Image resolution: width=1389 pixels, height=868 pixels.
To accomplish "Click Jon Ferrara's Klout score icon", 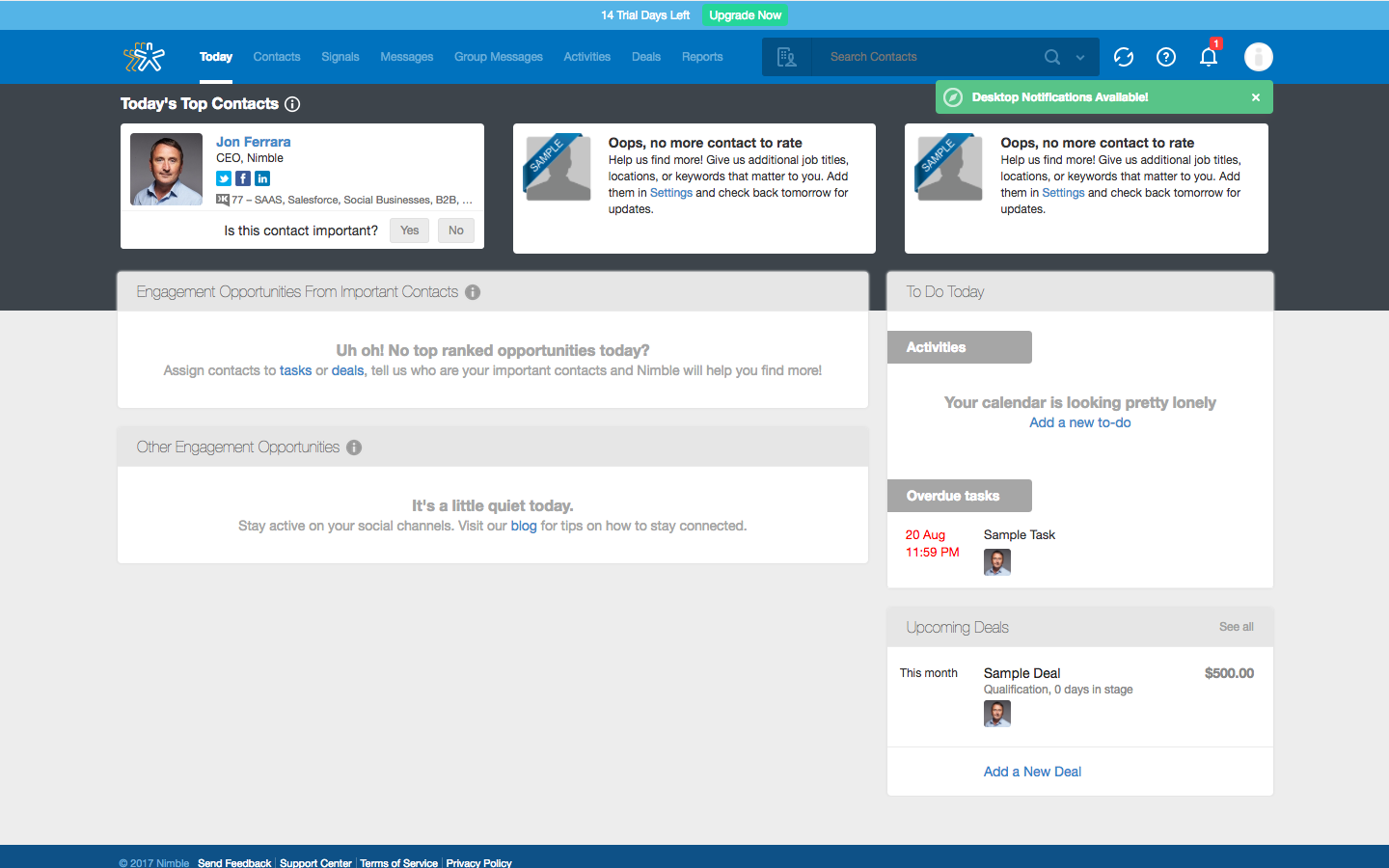I will click(223, 200).
